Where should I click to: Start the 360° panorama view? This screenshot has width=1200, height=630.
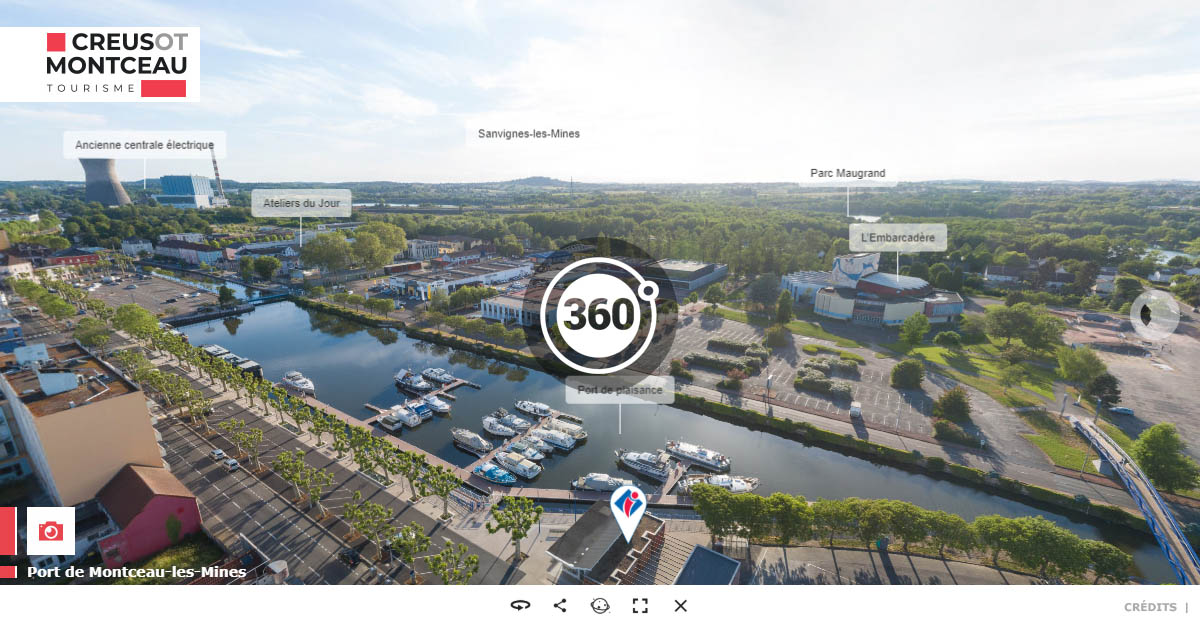[599, 315]
